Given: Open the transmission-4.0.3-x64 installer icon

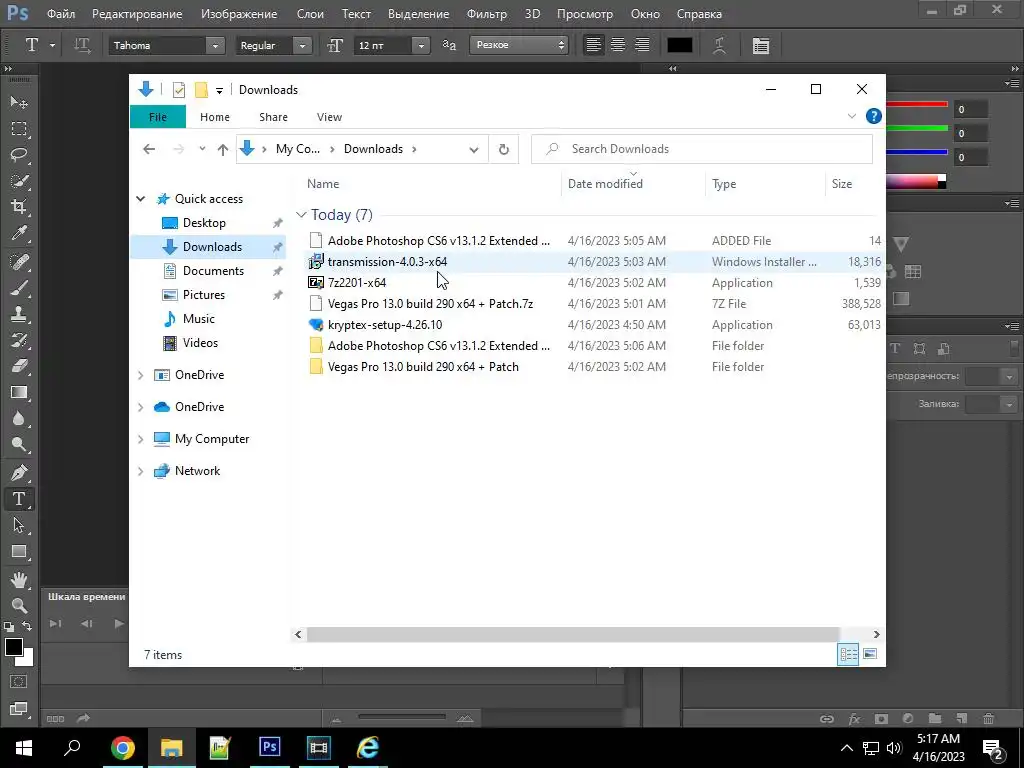Looking at the screenshot, I should pos(315,261).
